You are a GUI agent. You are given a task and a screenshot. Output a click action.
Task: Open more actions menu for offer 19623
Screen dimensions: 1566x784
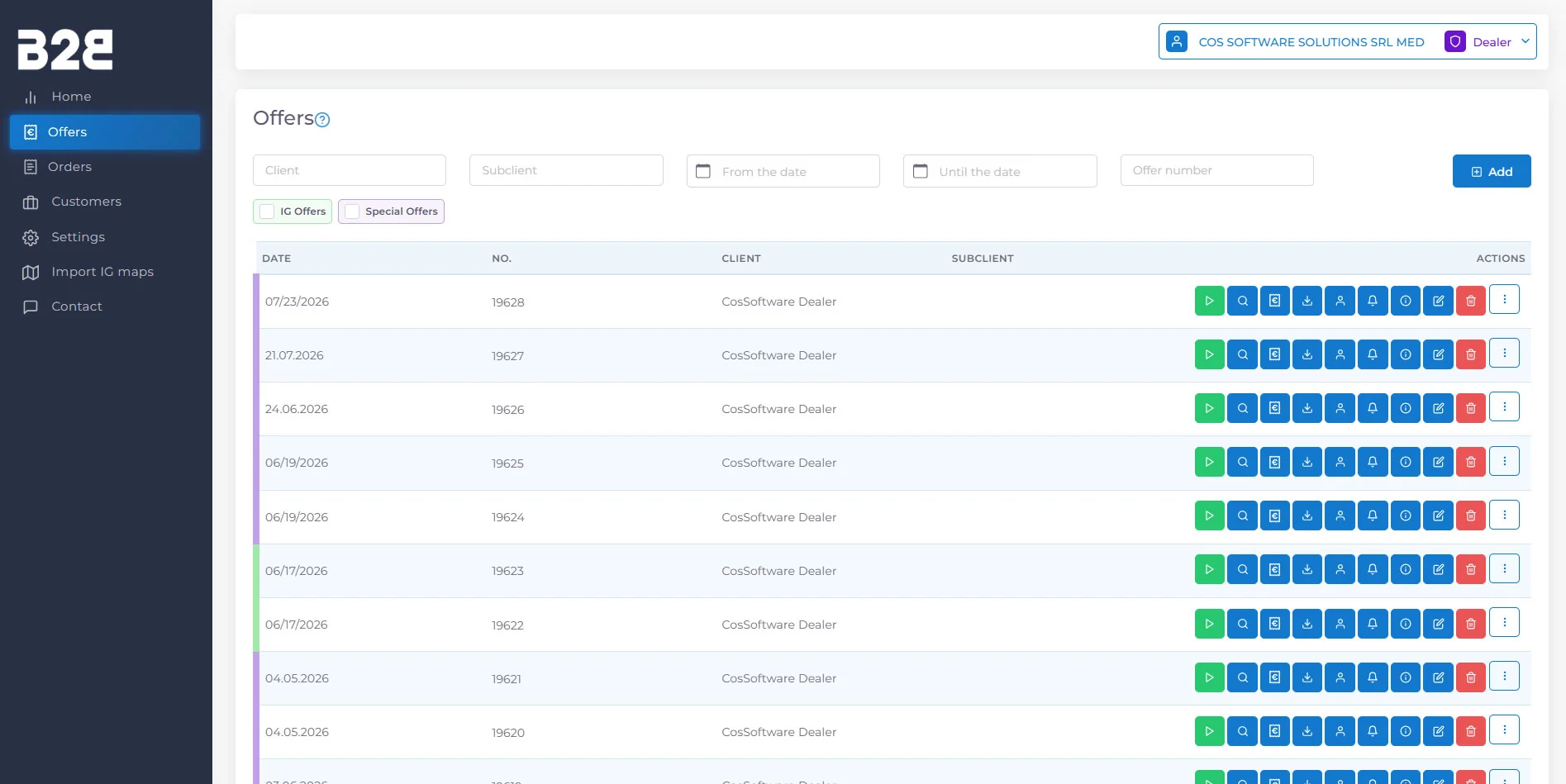1504,568
